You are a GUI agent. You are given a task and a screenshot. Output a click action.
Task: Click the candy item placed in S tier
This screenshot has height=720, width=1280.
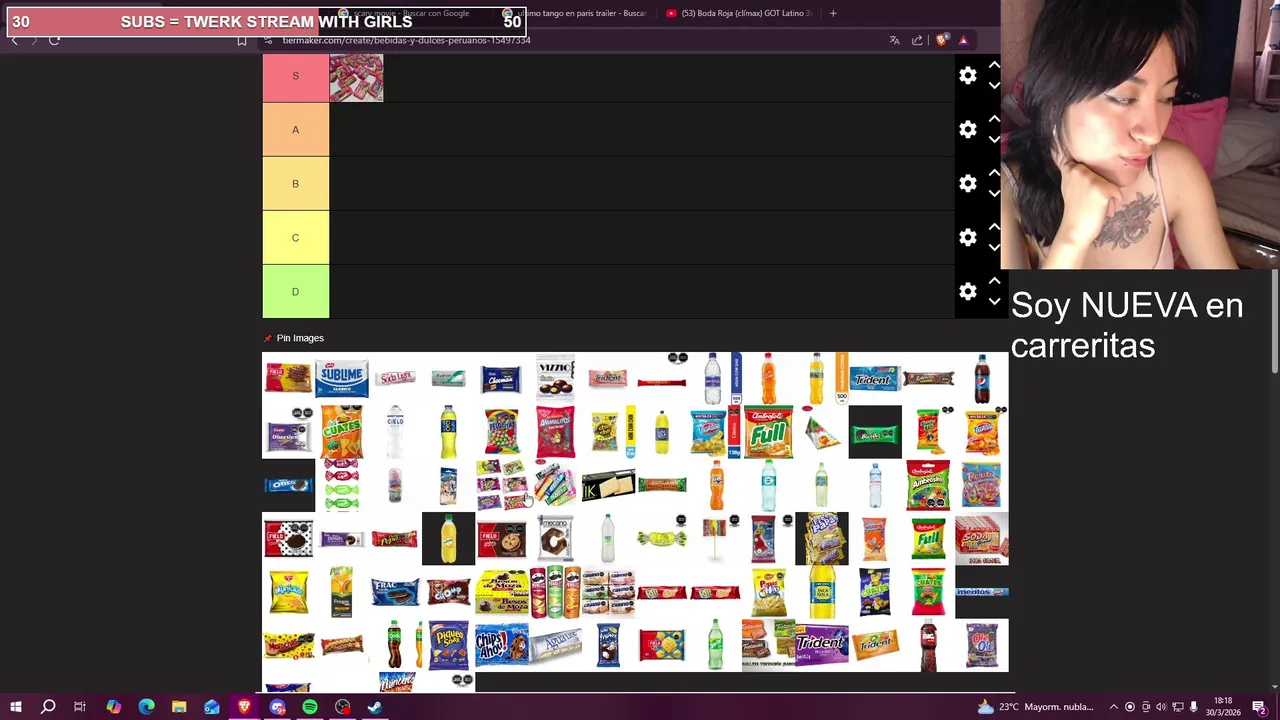tap(356, 77)
